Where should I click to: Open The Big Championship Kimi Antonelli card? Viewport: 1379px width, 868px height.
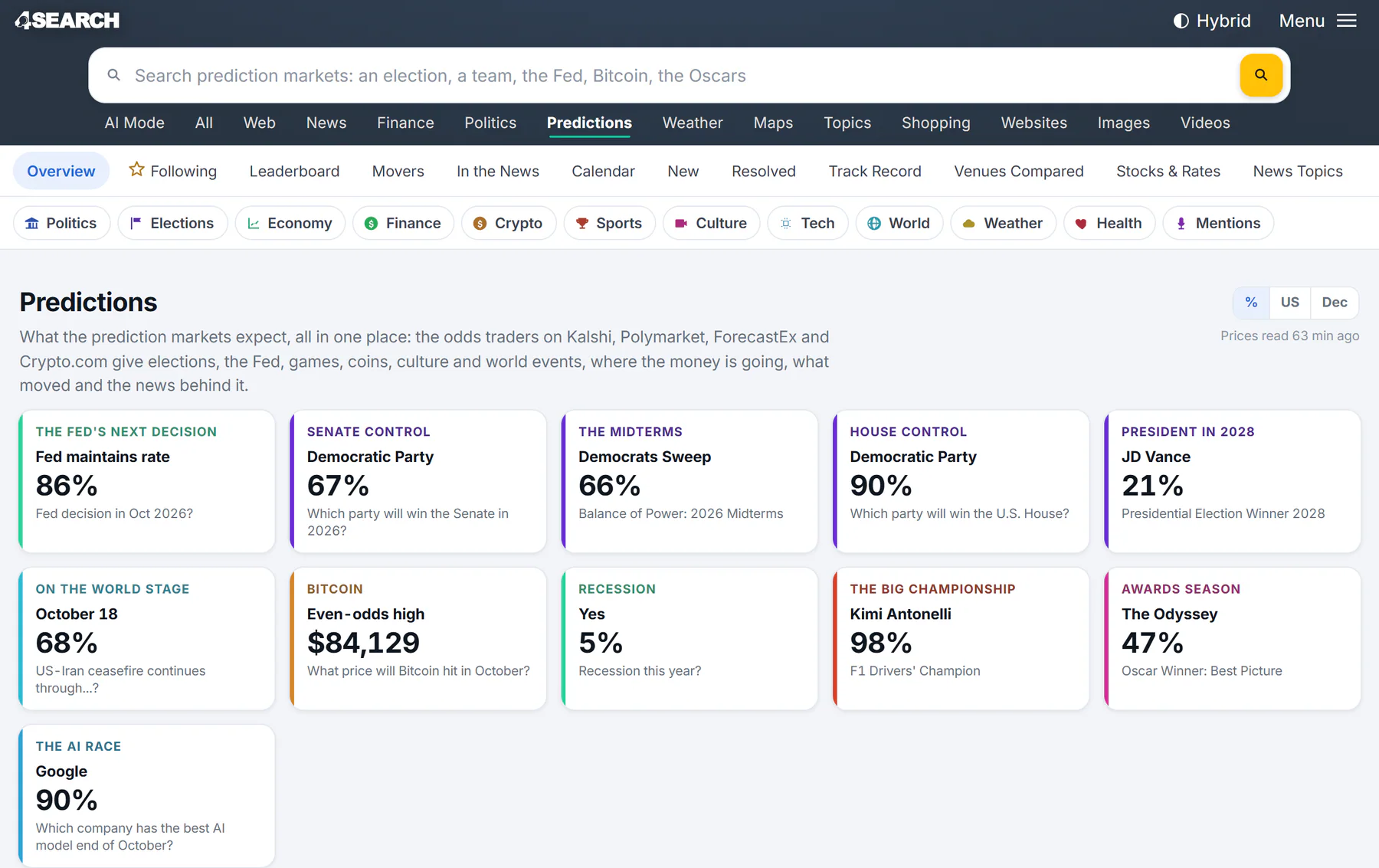pos(961,638)
